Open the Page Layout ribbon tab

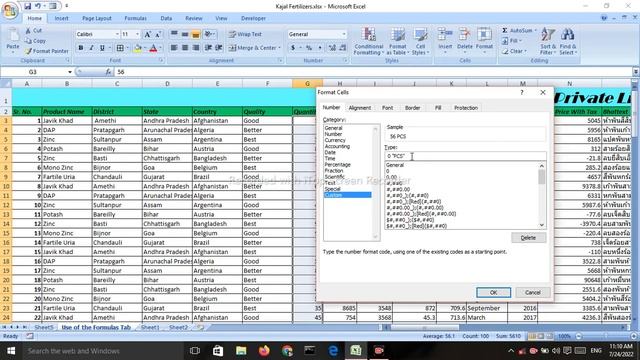coord(97,18)
